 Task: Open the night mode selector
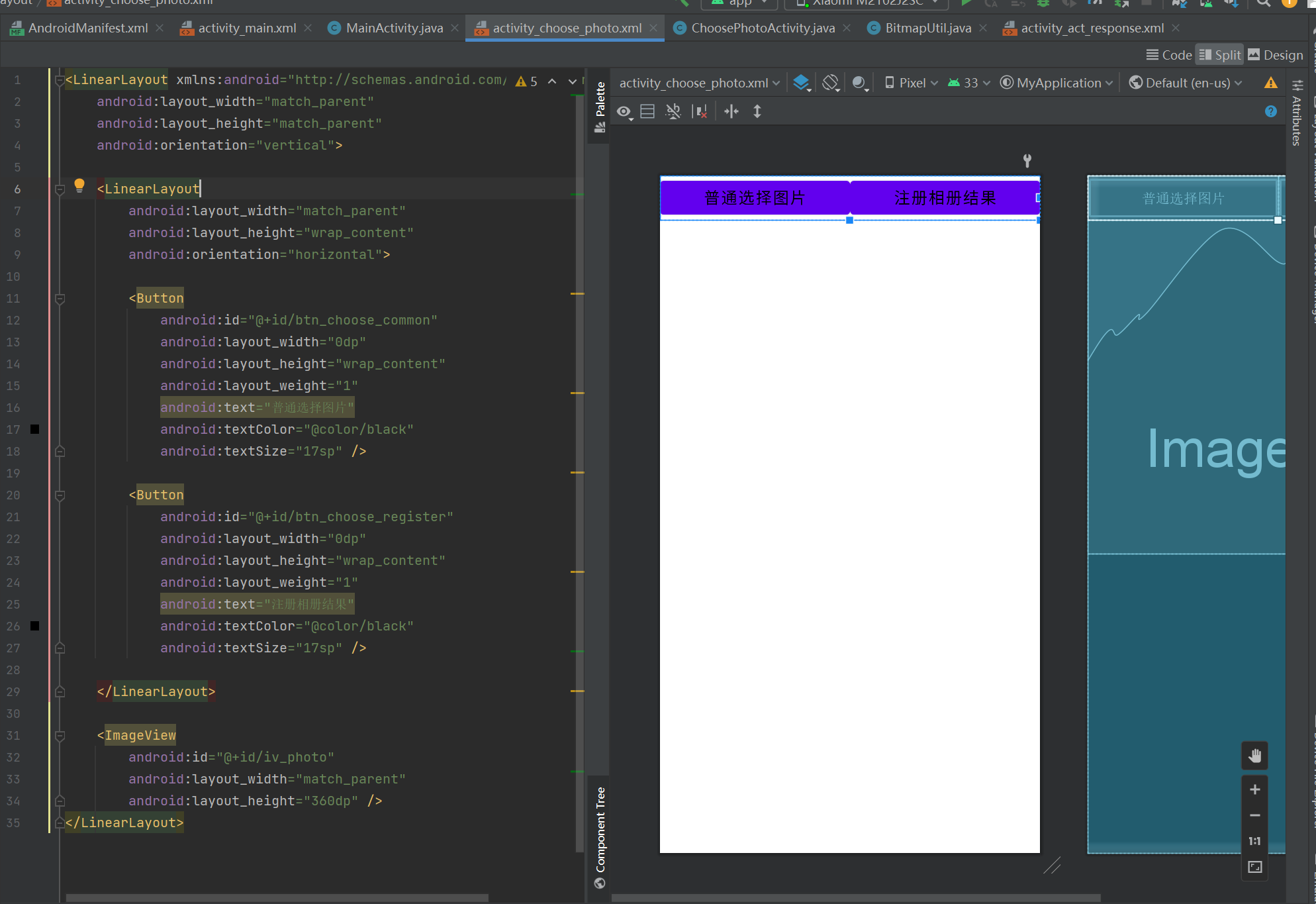[860, 83]
